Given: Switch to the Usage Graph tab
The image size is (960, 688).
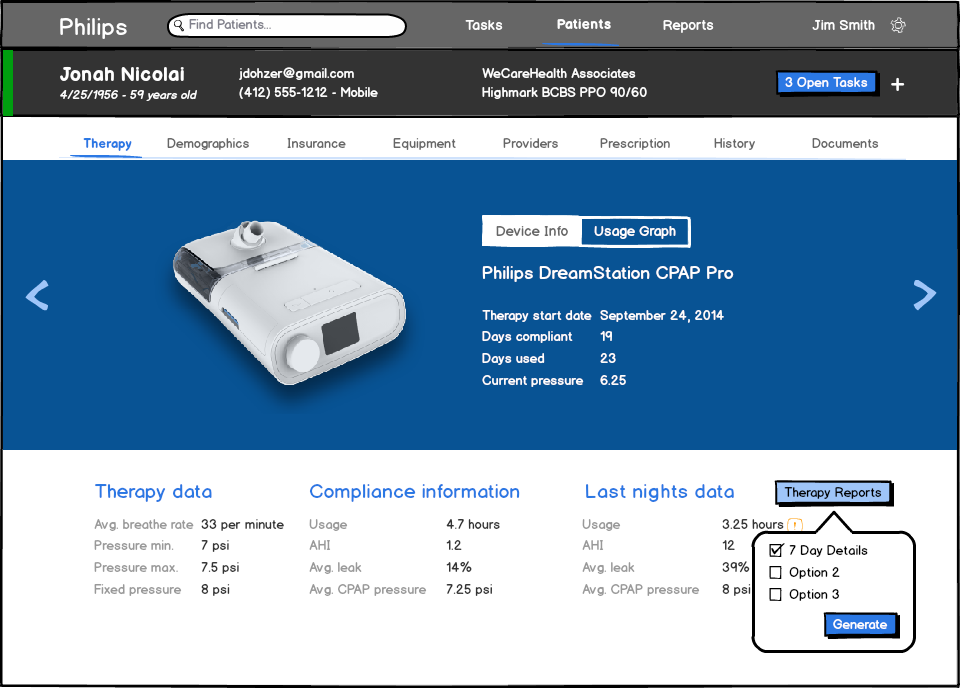Looking at the screenshot, I should (634, 231).
